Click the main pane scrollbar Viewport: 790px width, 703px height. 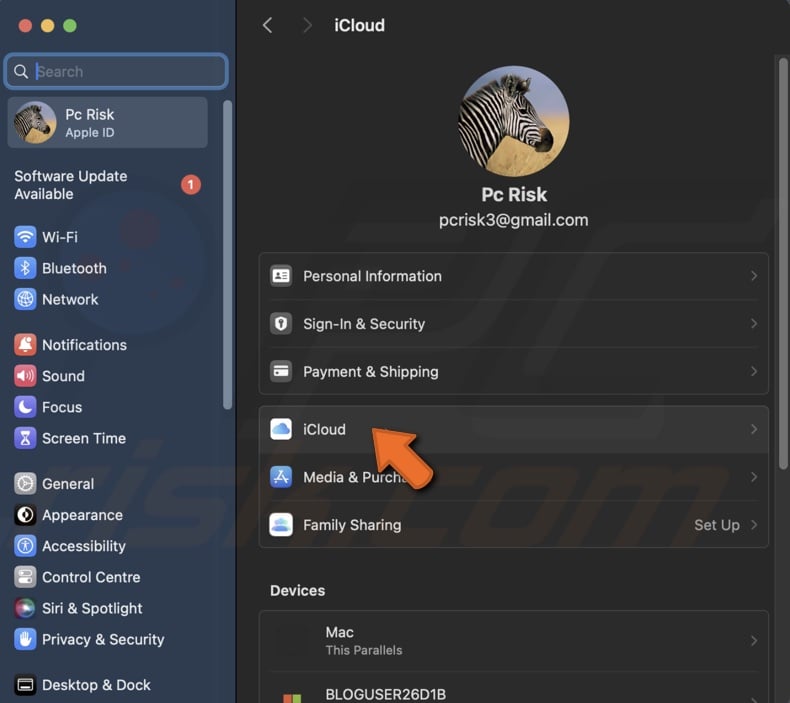(x=783, y=264)
